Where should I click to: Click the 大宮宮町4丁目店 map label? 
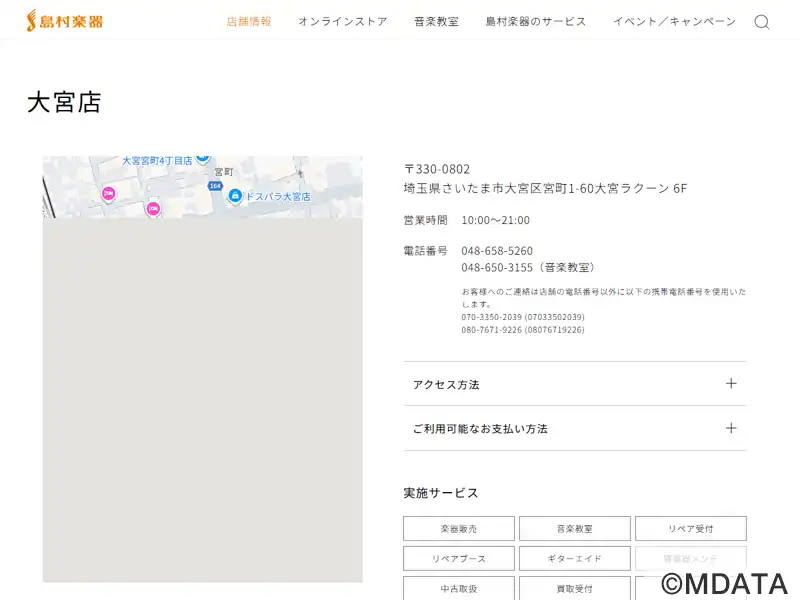click(x=157, y=161)
